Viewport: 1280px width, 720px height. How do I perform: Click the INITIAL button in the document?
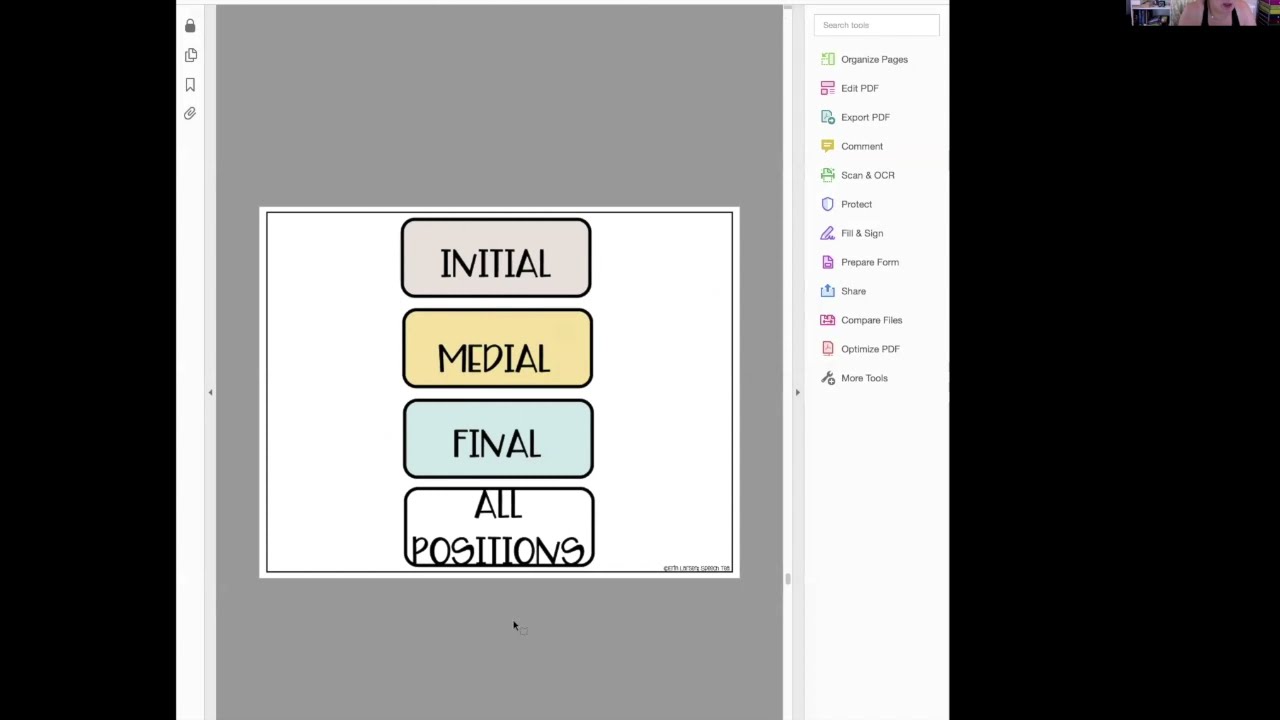(x=496, y=258)
